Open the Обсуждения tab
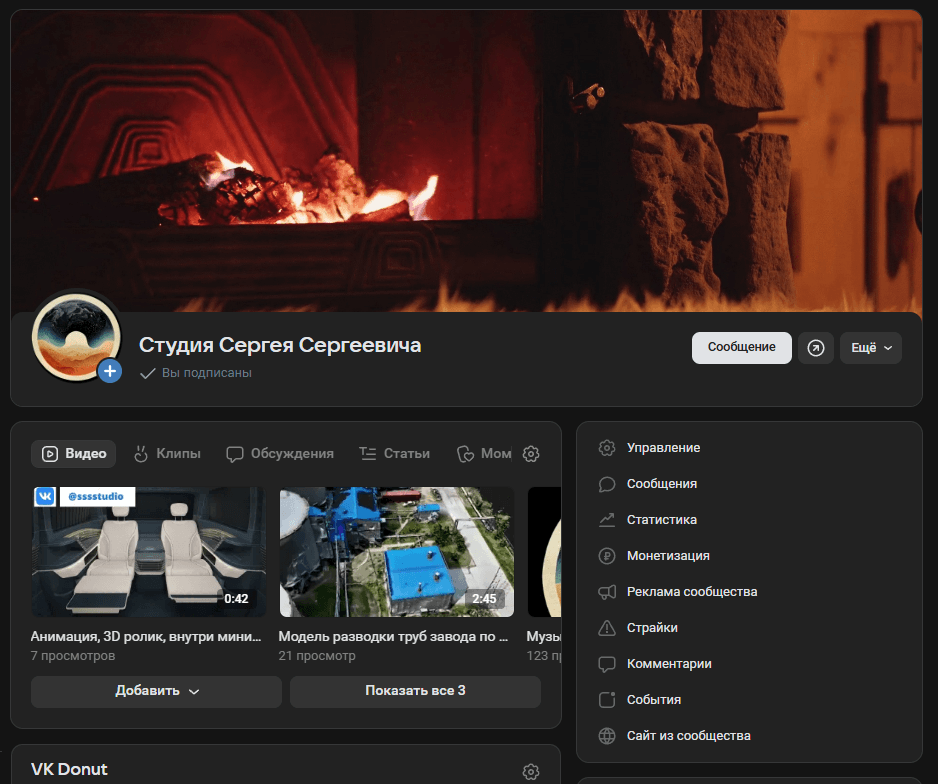The image size is (938, 784). (x=279, y=454)
